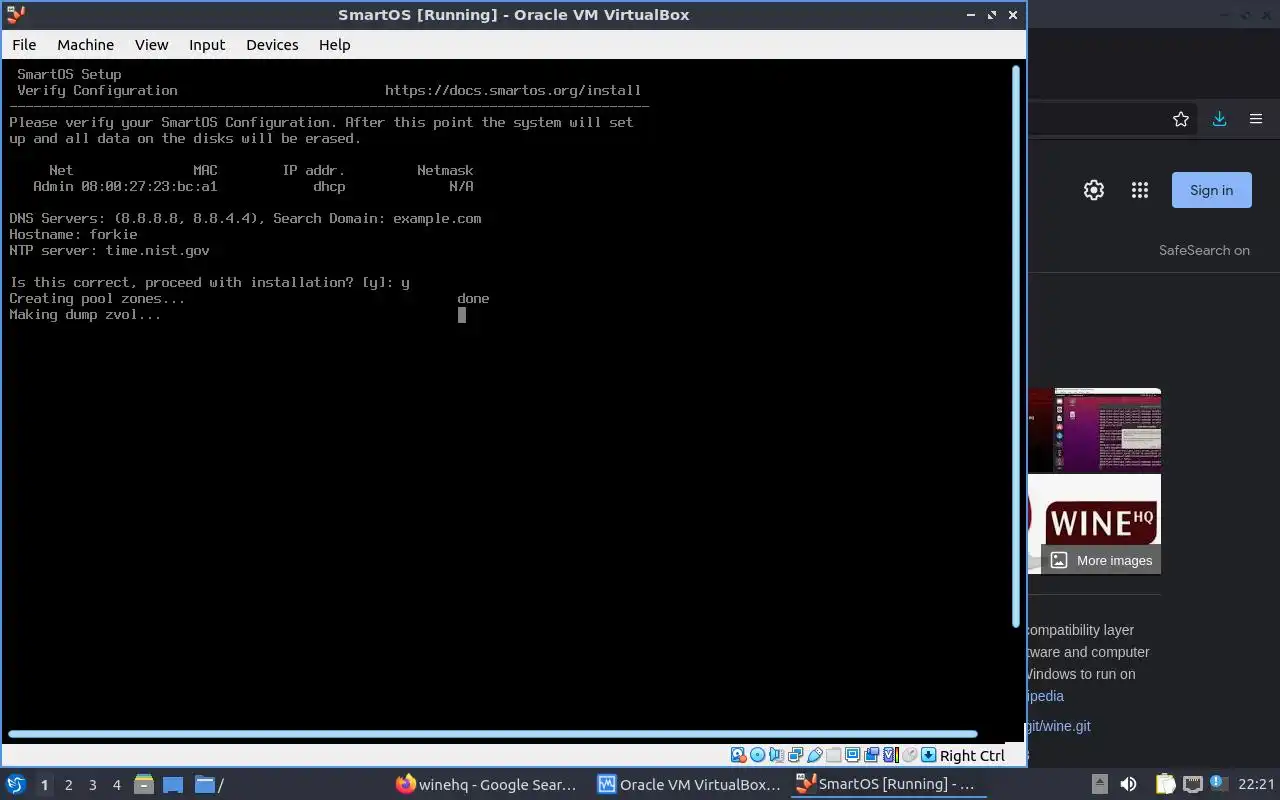Screen dimensions: 1280x800
Task: Click the USB devices status icon
Action: pyautogui.click(x=814, y=755)
